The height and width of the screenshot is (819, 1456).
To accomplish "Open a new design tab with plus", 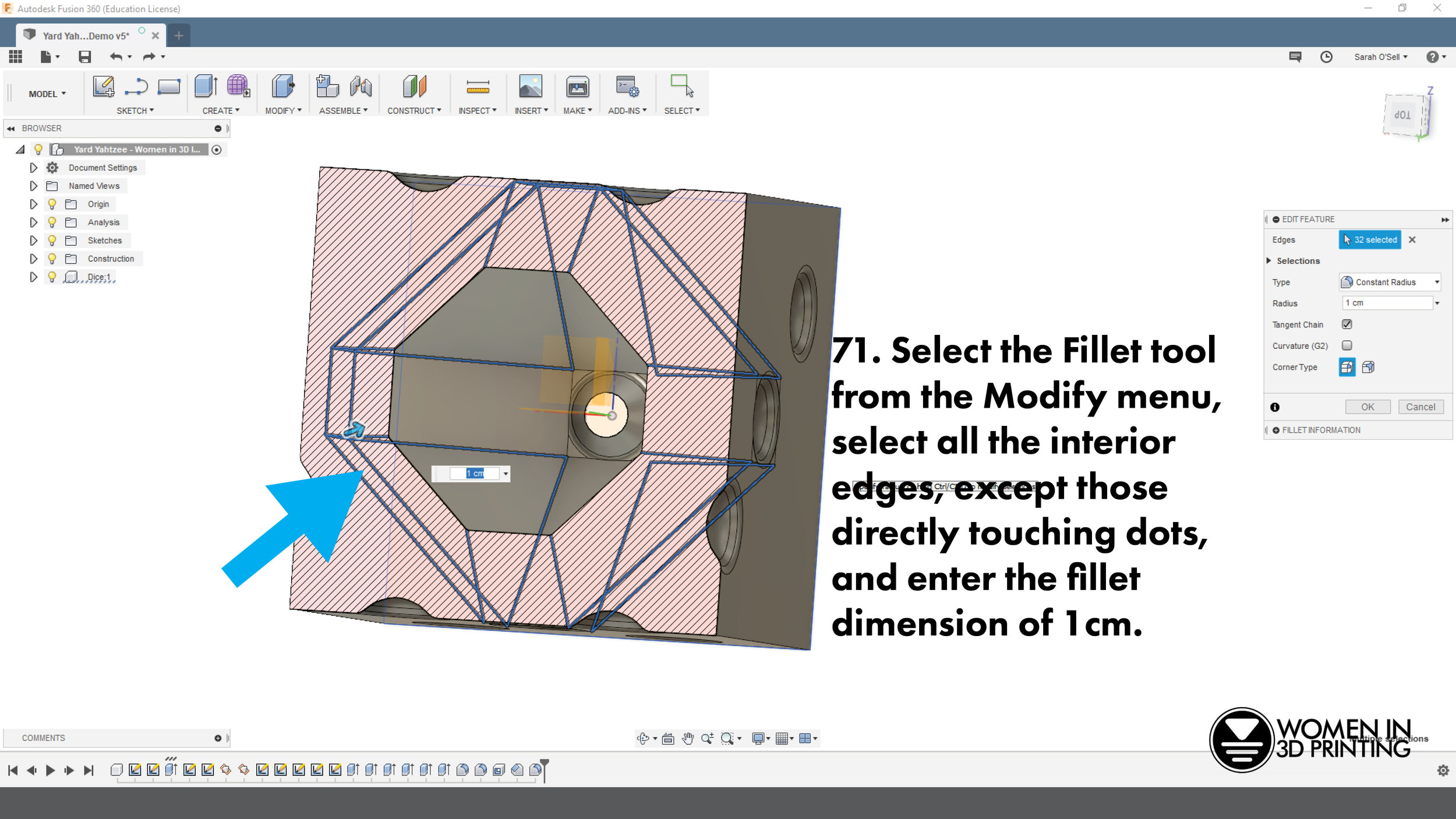I will point(179,36).
